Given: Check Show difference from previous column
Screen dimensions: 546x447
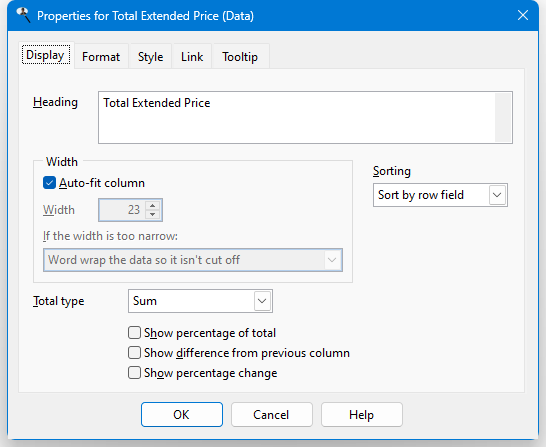Looking at the screenshot, I should (x=134, y=353).
